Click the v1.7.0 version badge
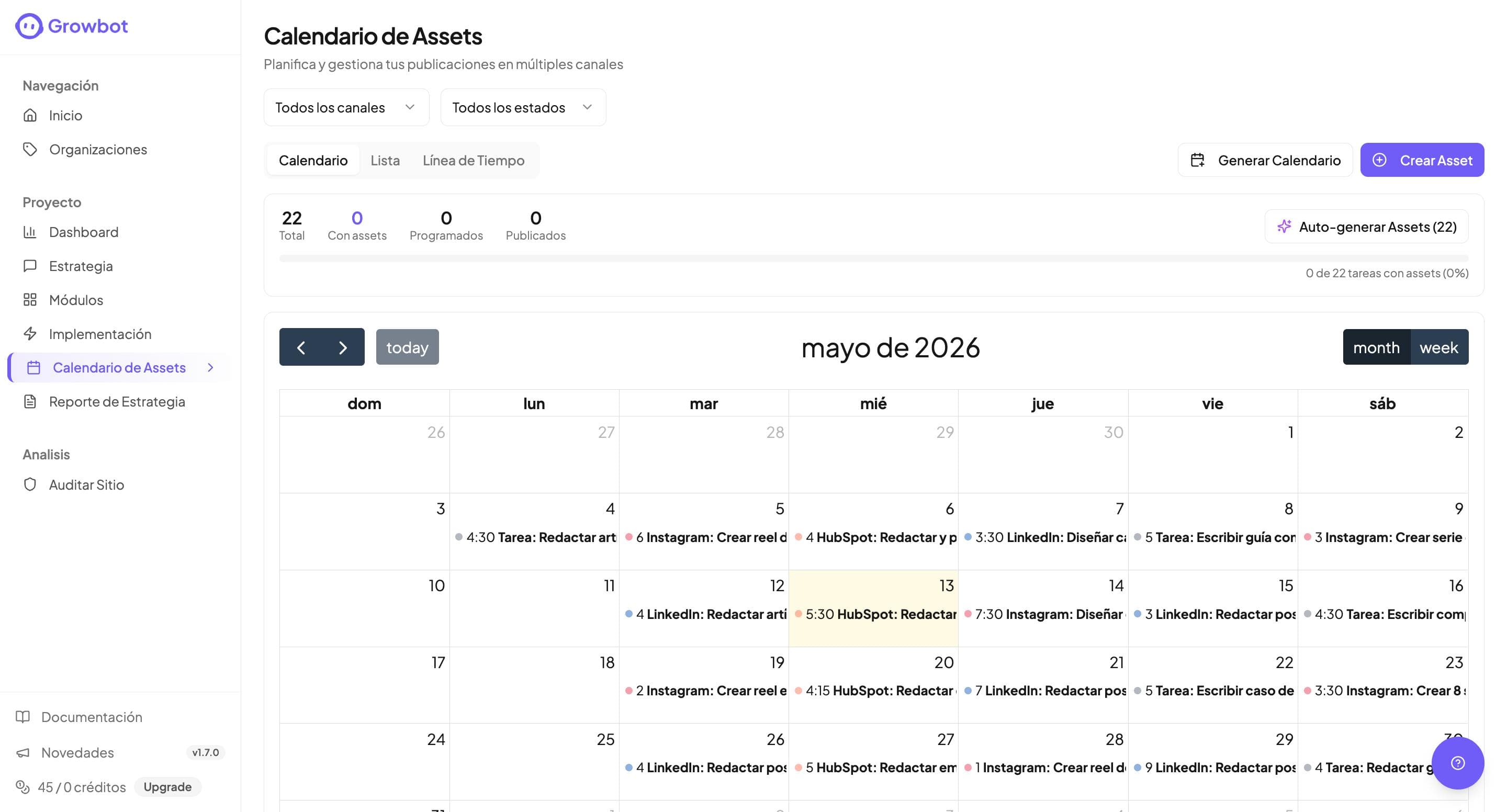Screen dimensions: 1507x812 [x=205, y=752]
